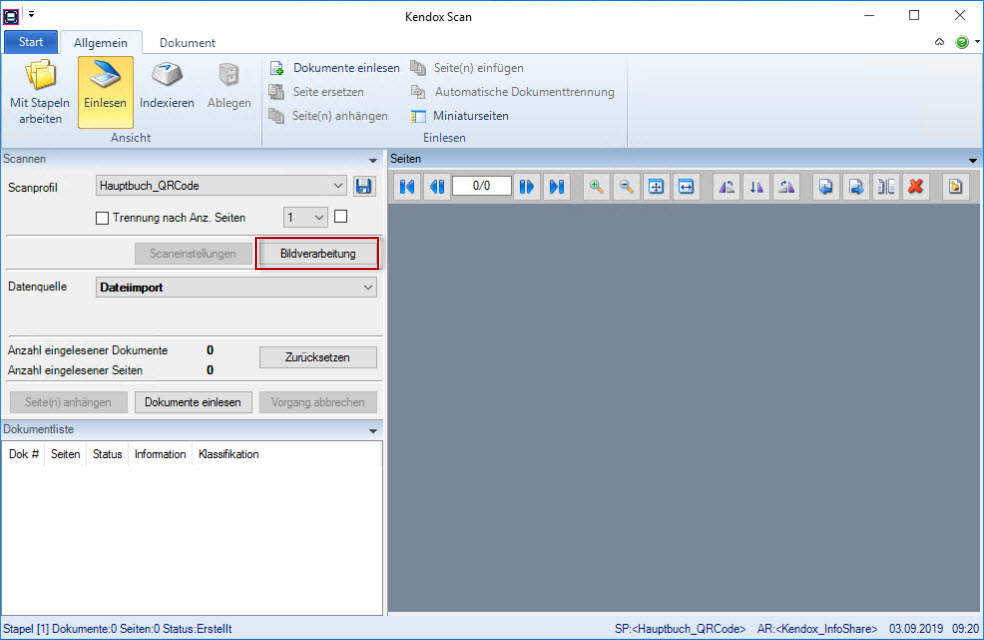
Task: Click the Bildverarbeitung button
Action: (318, 254)
